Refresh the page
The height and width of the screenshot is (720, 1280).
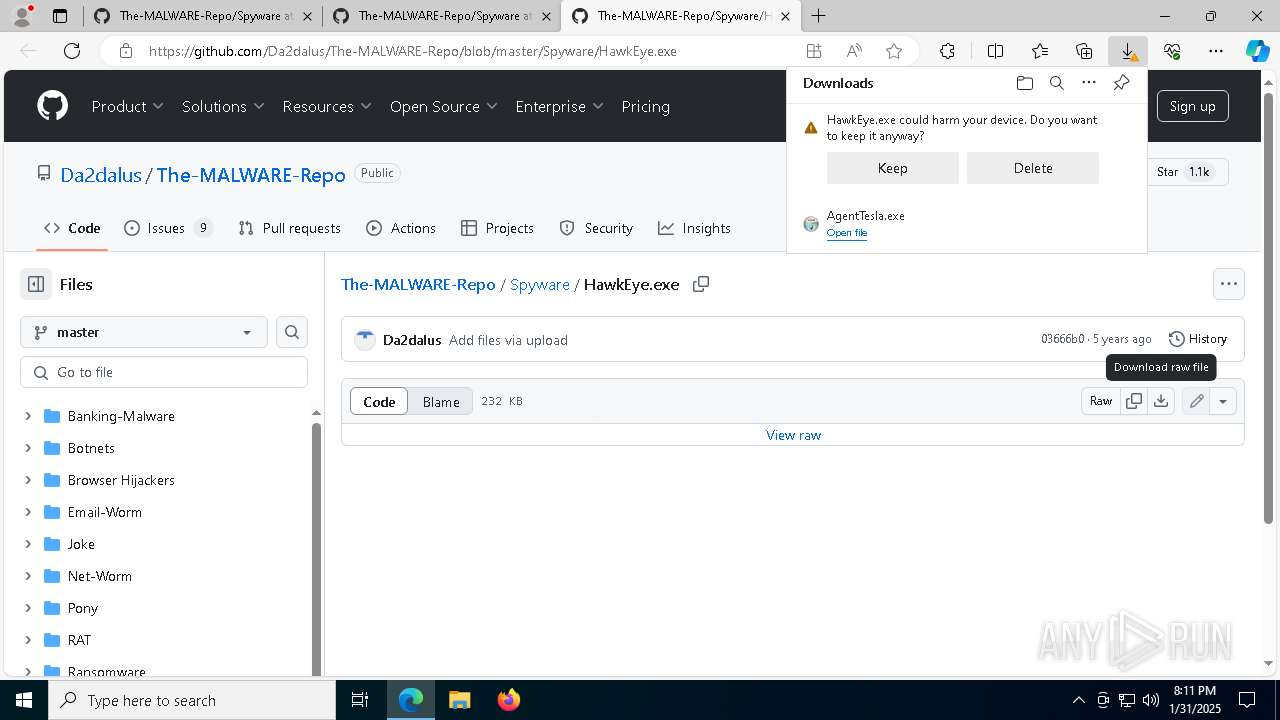click(72, 51)
